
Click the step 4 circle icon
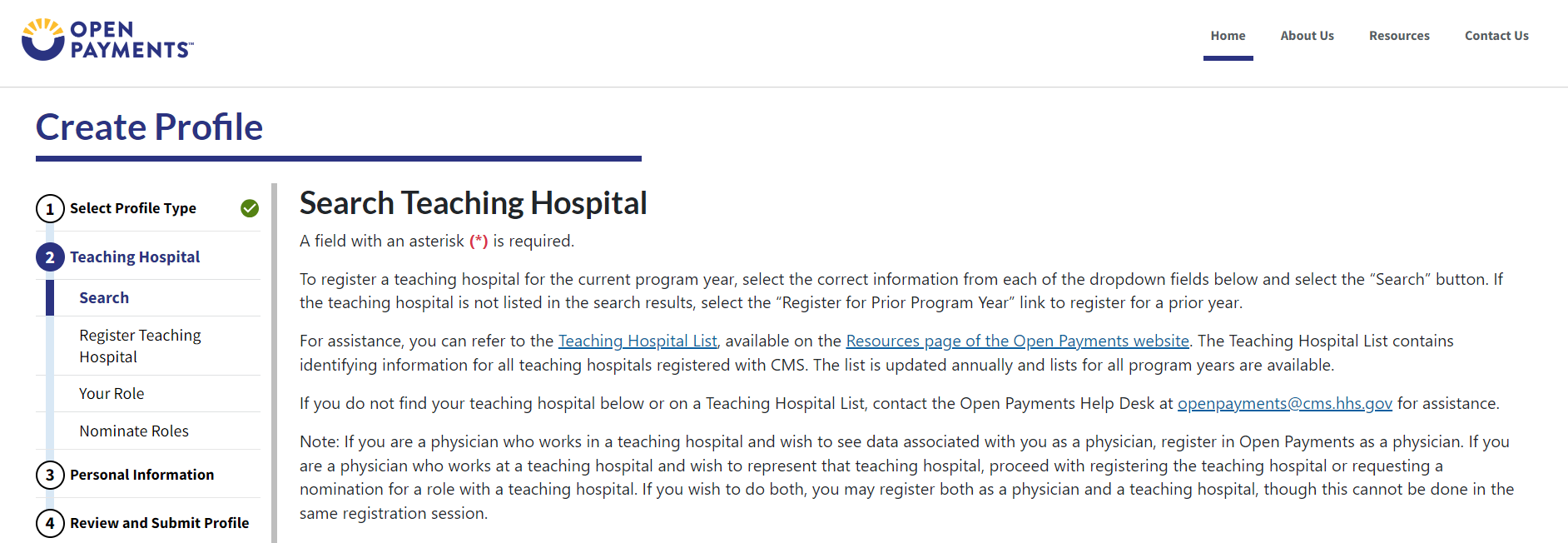[50, 523]
